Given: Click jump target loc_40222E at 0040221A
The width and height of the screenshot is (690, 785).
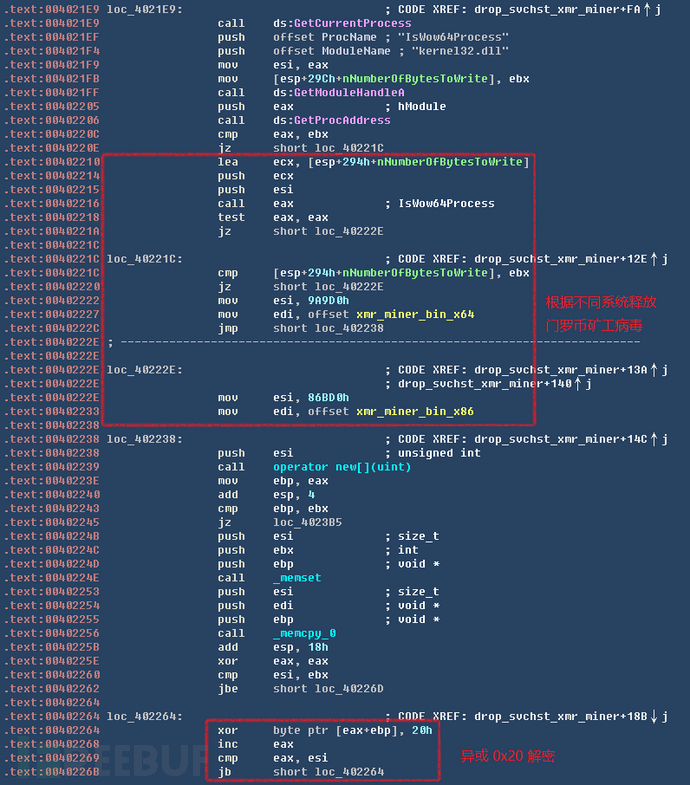Looking at the screenshot, I should (349, 231).
